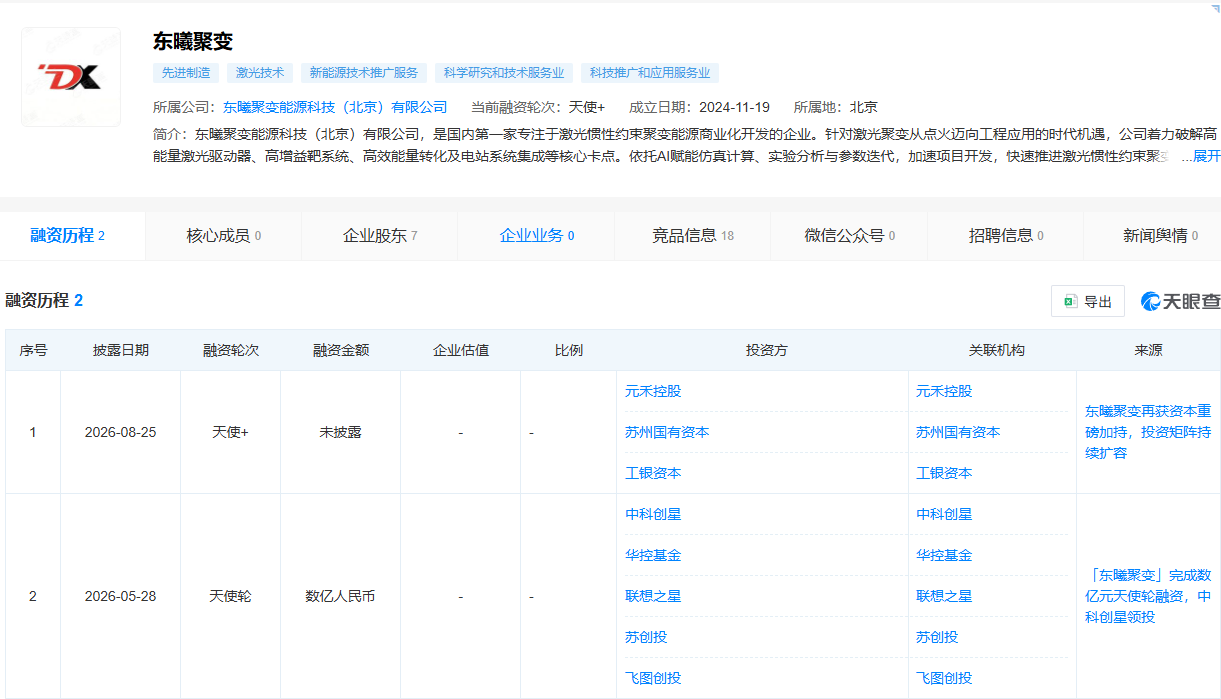Switch to the 招聘信息 tab
This screenshot has height=699, width=1221.
pyautogui.click(x=1005, y=236)
